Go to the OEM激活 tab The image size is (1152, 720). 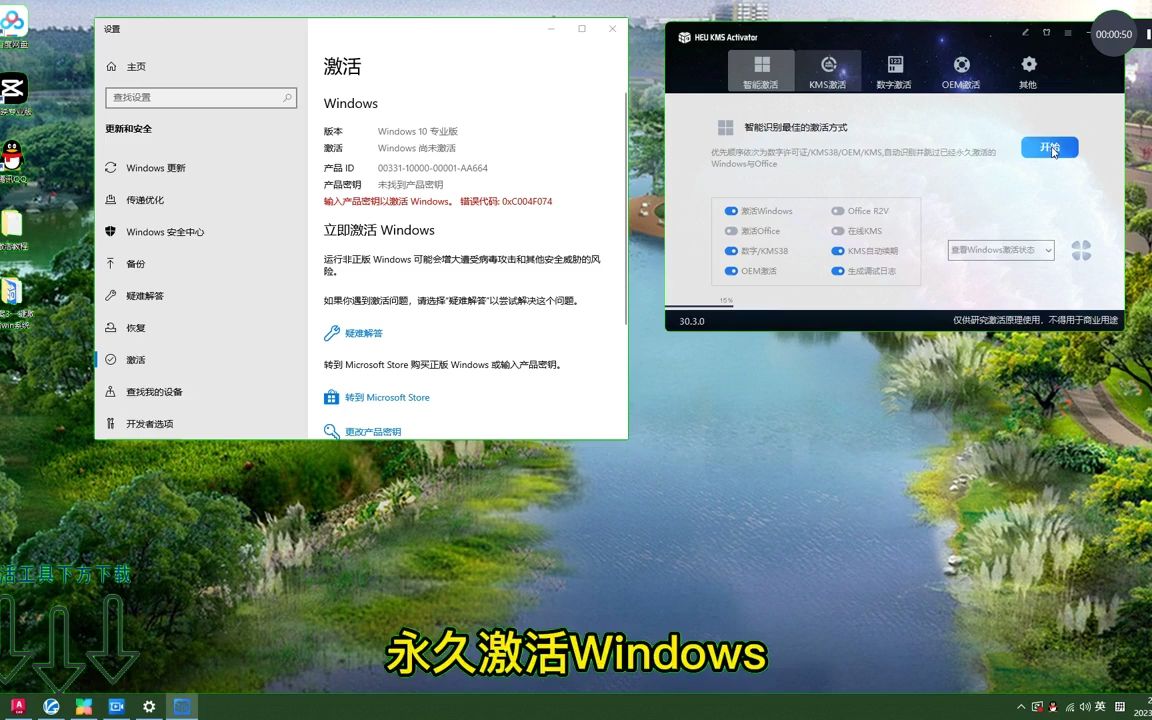tap(961, 71)
